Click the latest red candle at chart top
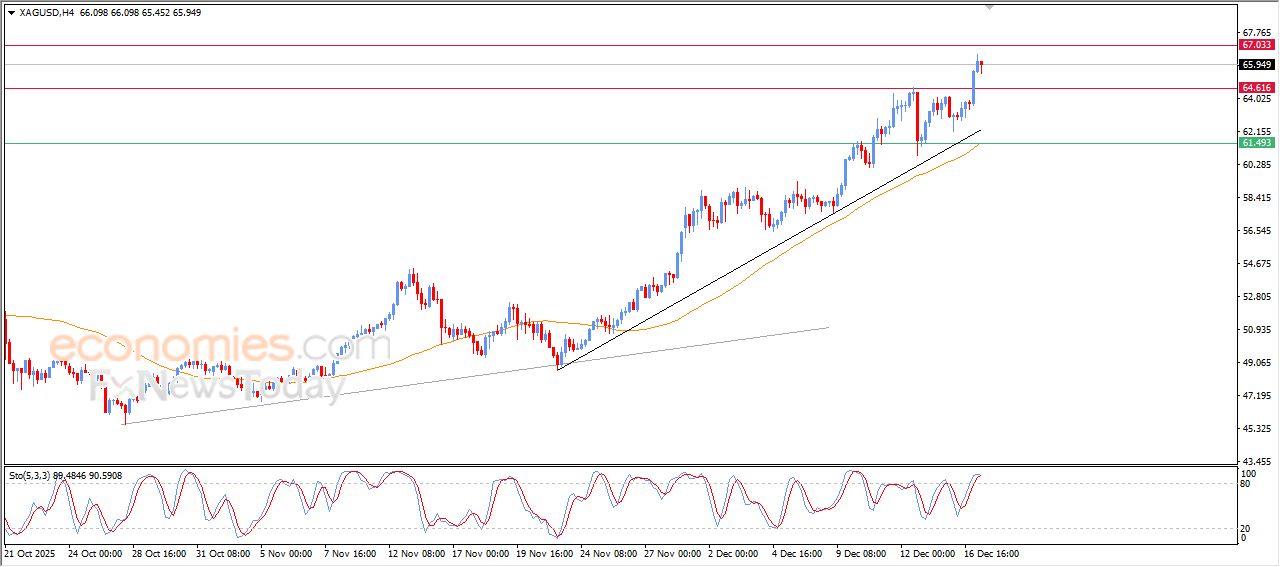Viewport: 1280px width, 567px height. click(982, 66)
